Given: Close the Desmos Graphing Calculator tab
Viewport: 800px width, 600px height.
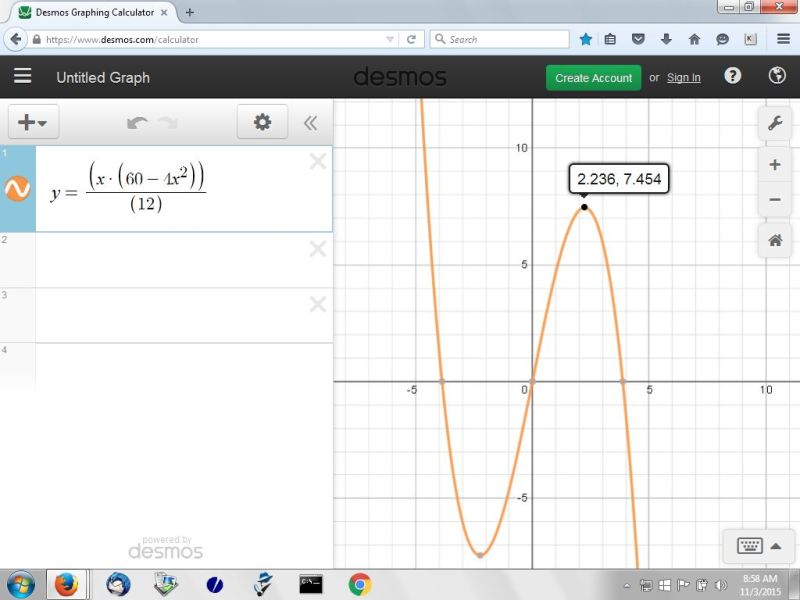Looking at the screenshot, I should point(164,12).
